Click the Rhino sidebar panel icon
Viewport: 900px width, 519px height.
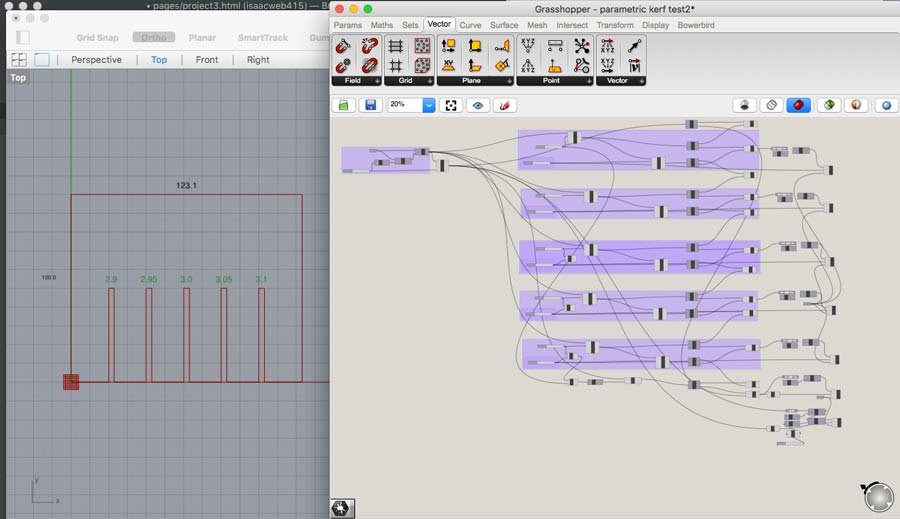[x=22, y=37]
